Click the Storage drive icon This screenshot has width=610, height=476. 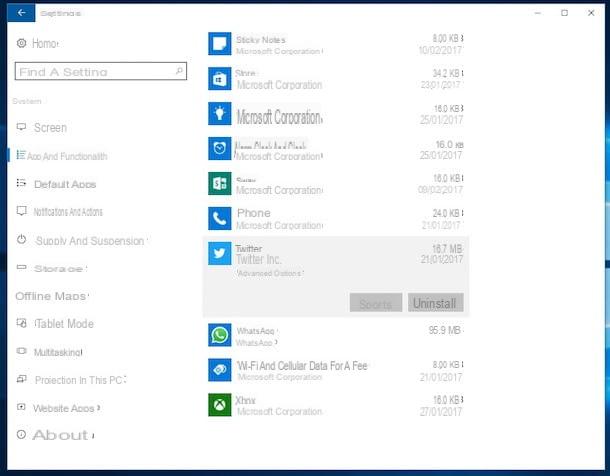coord(21,267)
